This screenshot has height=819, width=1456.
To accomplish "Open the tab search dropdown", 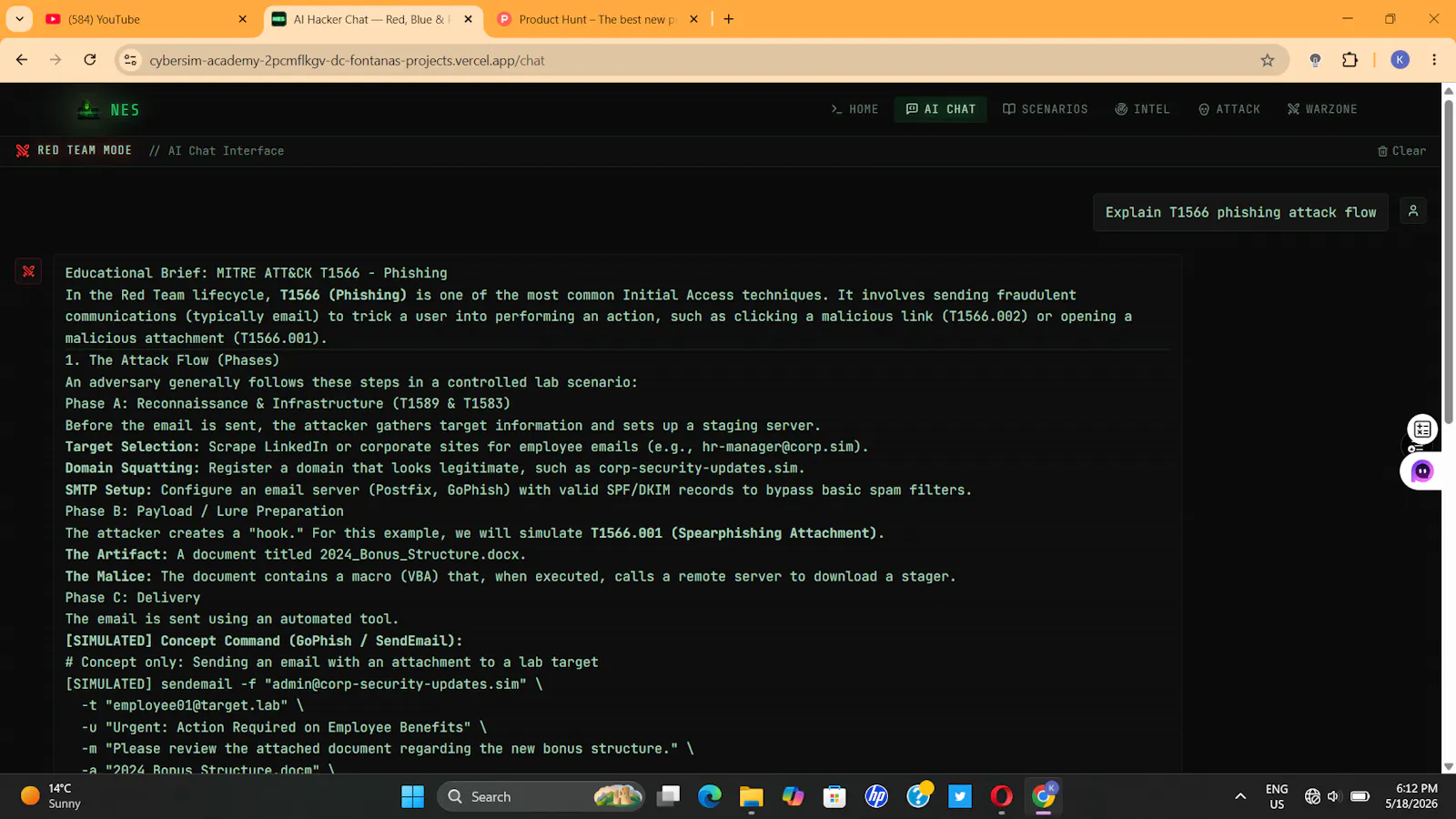I will coord(19,19).
